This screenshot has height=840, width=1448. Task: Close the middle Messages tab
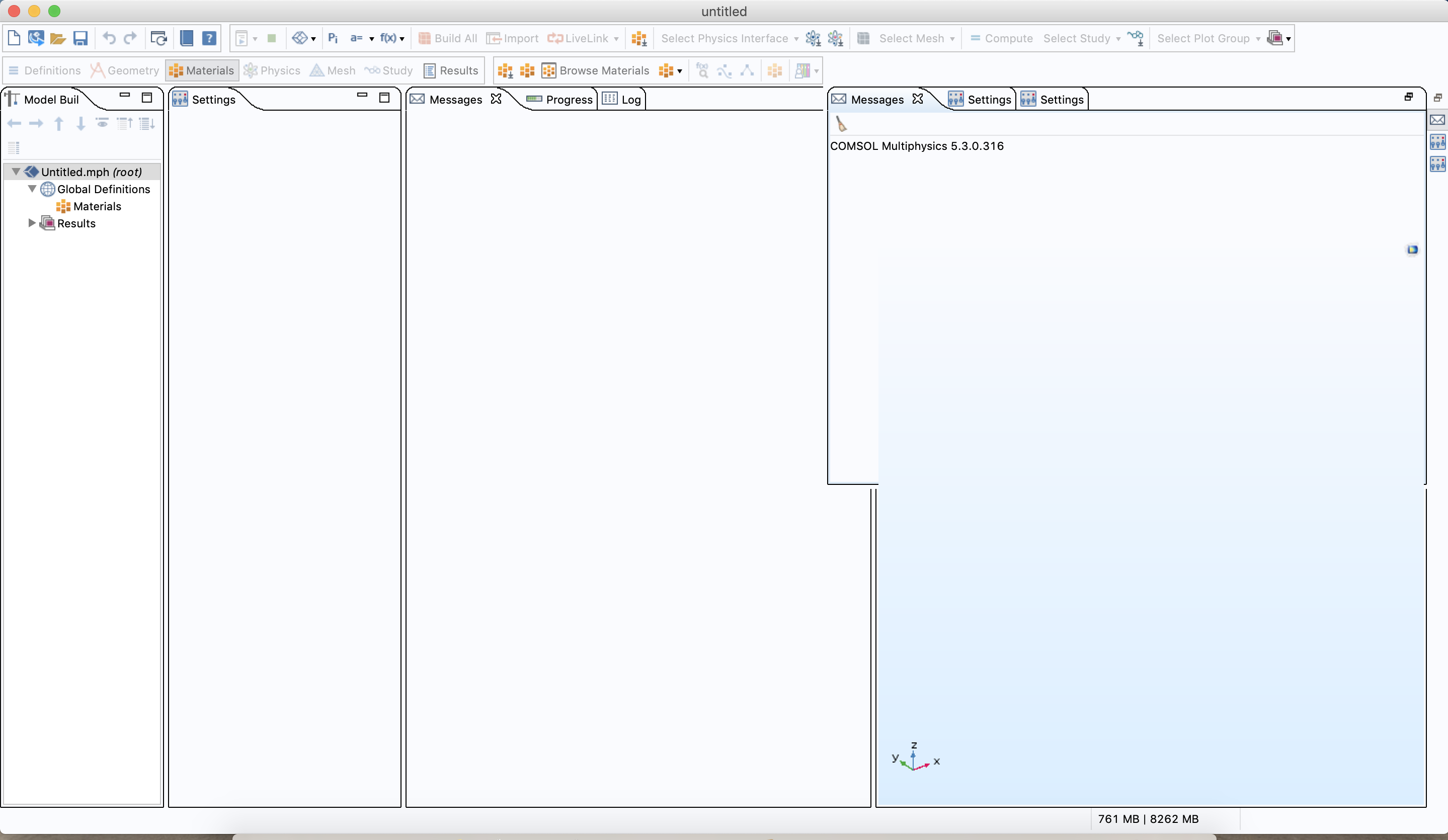(496, 99)
